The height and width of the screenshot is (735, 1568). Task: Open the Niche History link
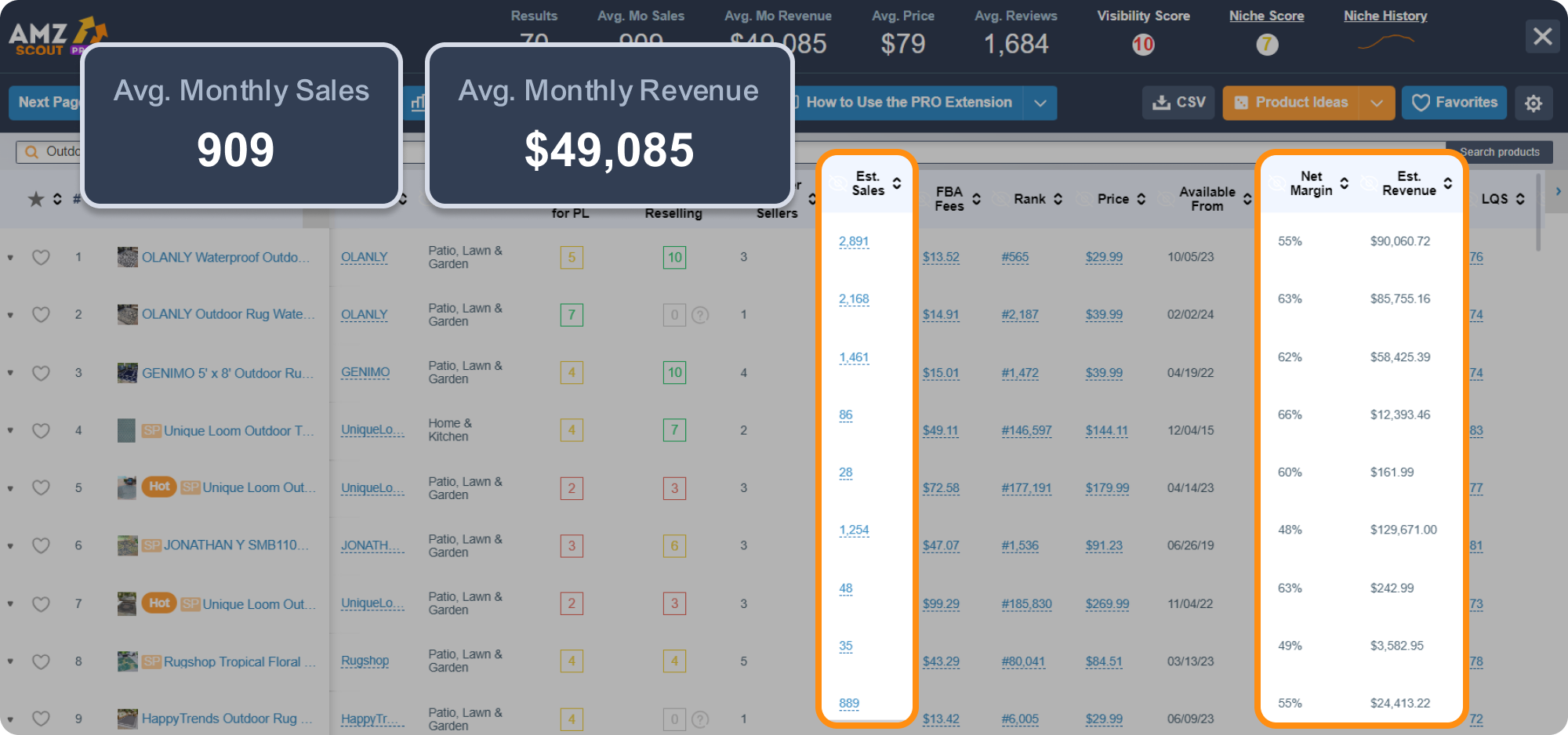point(1385,16)
